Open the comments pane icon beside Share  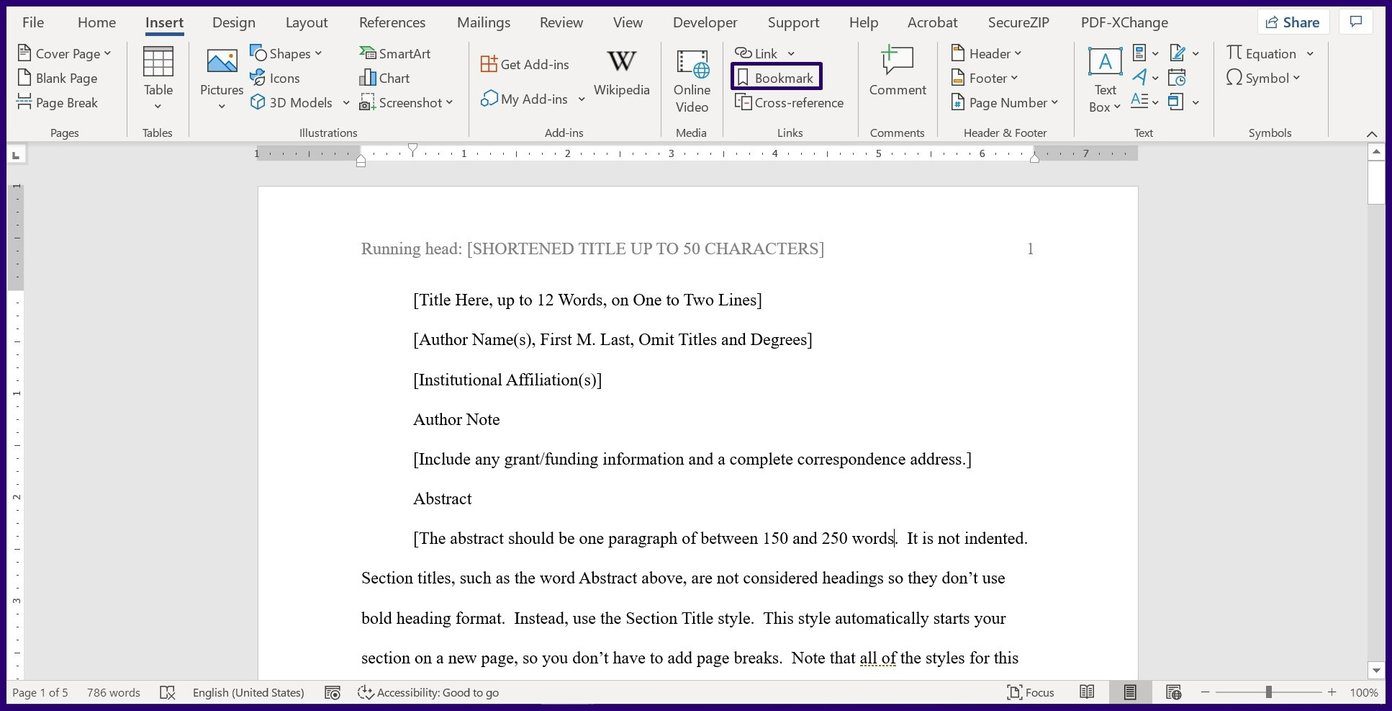(1356, 22)
